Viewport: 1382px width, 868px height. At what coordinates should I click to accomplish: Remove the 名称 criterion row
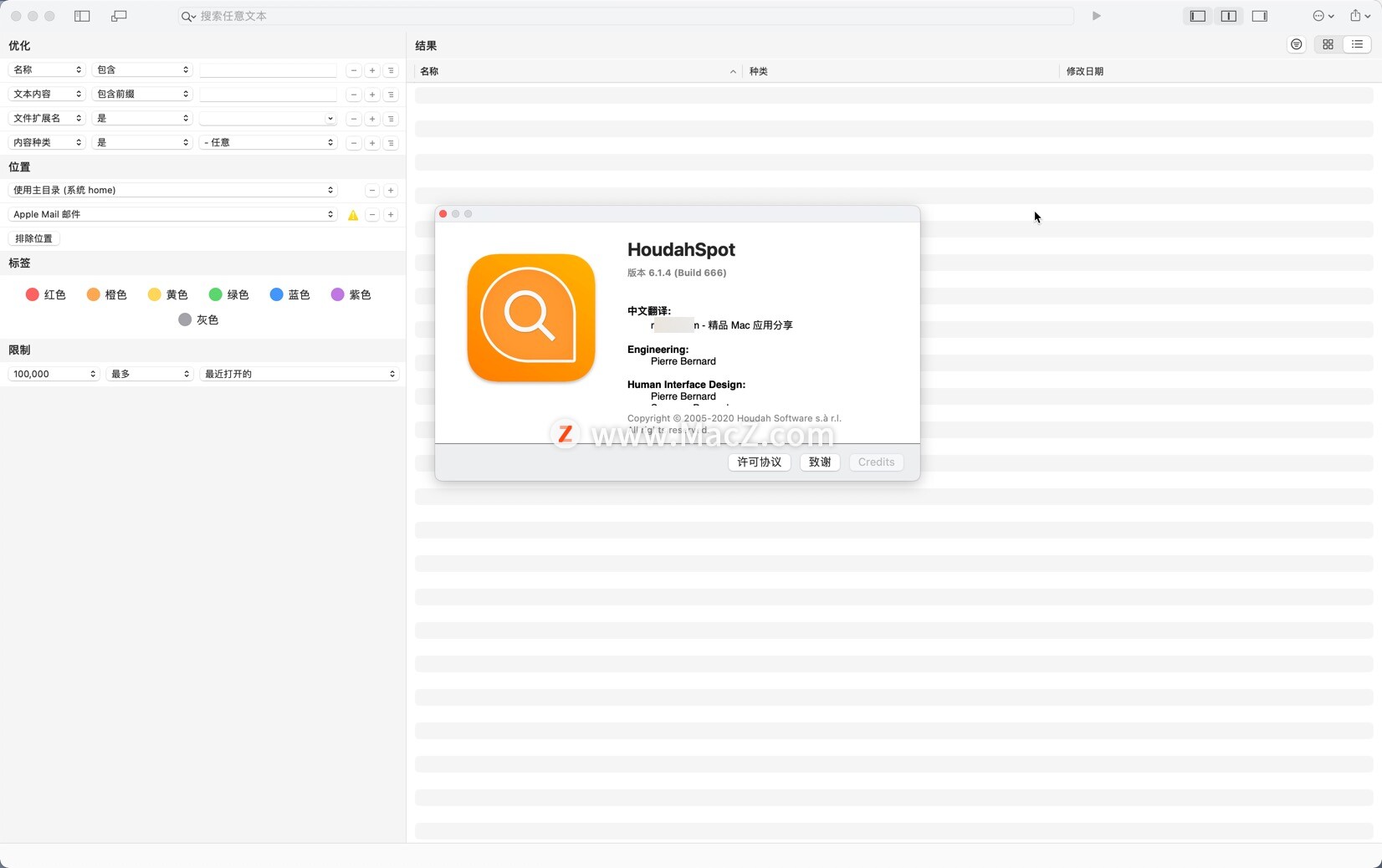pos(354,71)
